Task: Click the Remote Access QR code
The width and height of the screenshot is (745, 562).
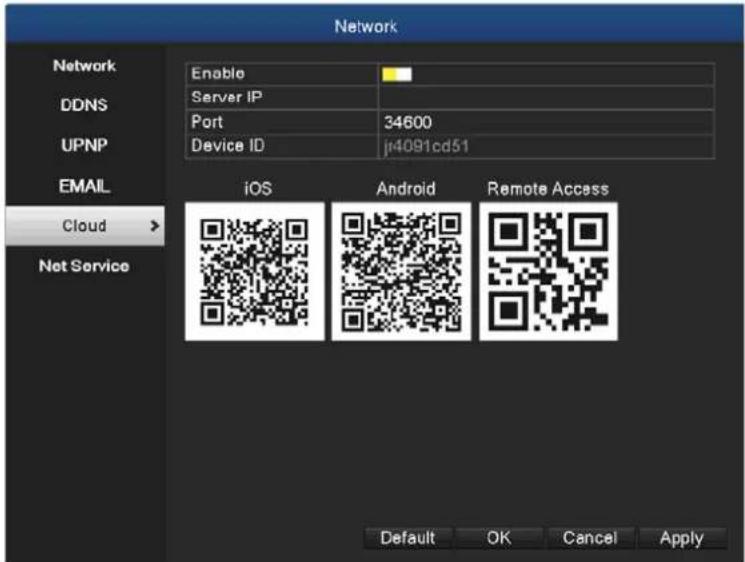Action: (x=548, y=272)
